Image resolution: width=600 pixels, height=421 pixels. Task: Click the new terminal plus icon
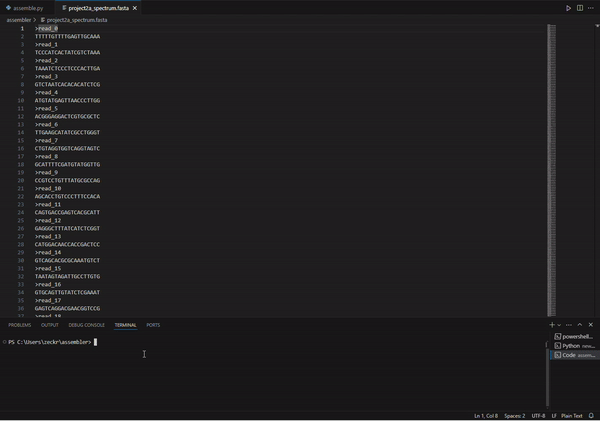[551, 325]
